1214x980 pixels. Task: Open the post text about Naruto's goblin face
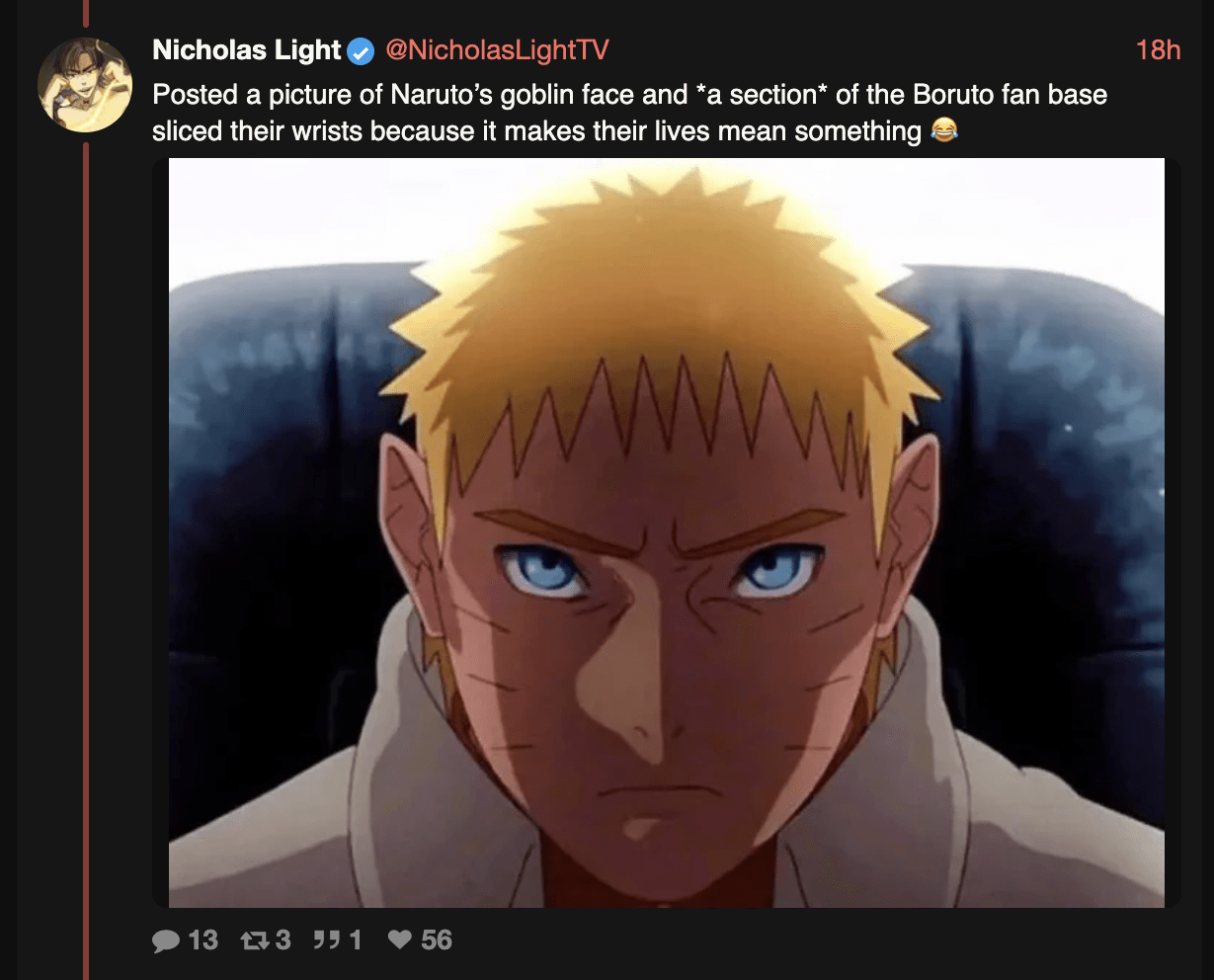pos(630,113)
